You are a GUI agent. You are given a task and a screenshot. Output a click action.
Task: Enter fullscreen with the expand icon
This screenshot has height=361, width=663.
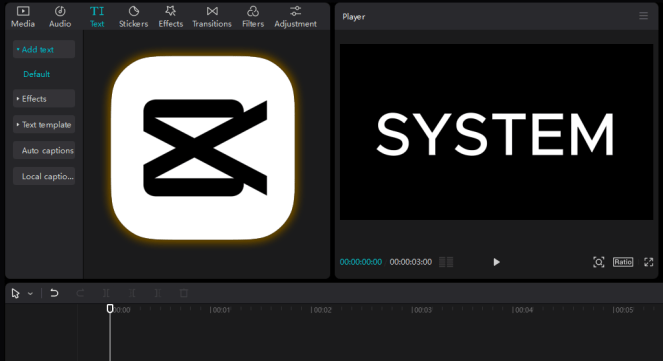click(649, 262)
